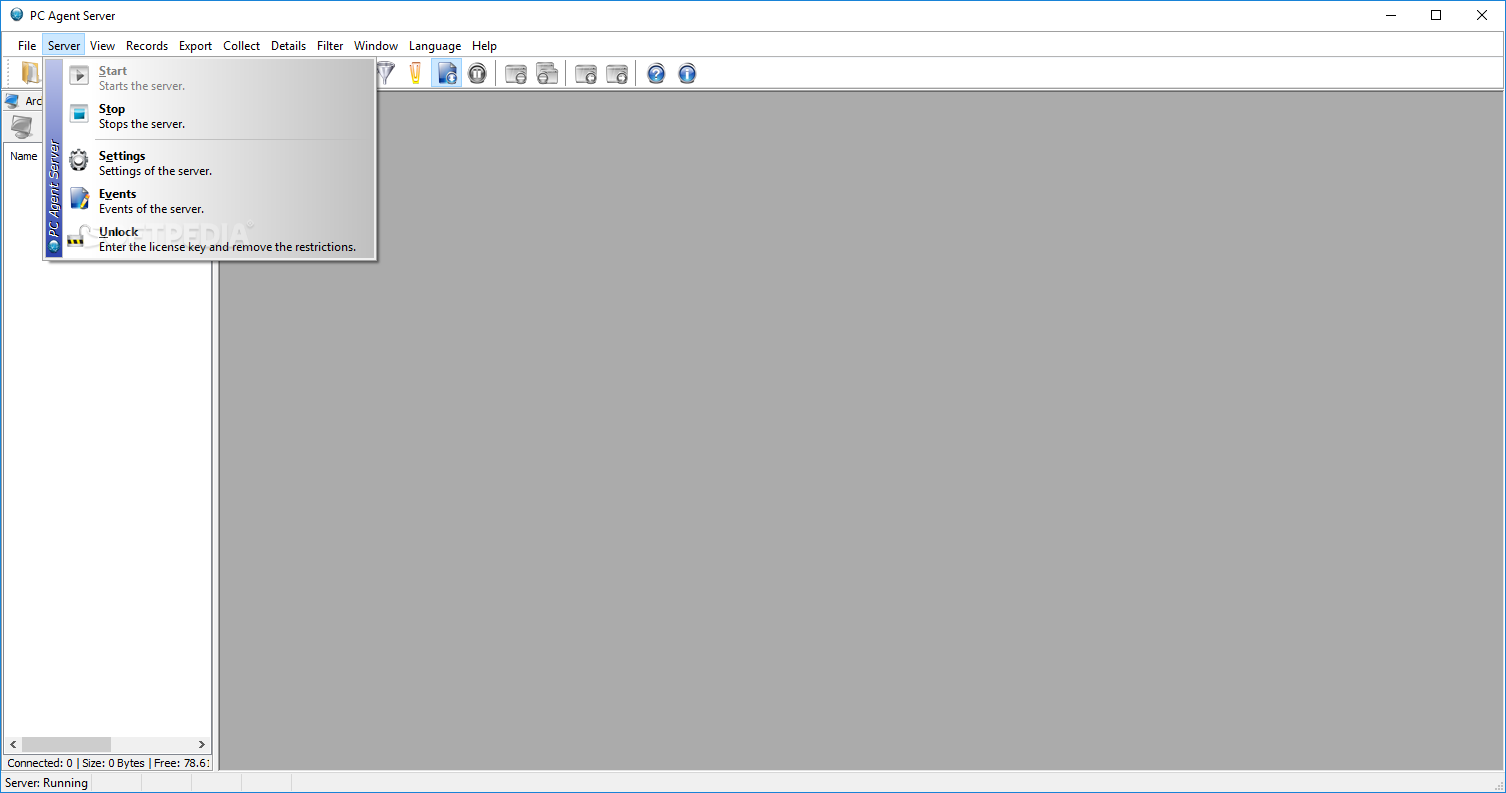The width and height of the screenshot is (1506, 793).
Task: Open the Help menu
Action: point(484,46)
